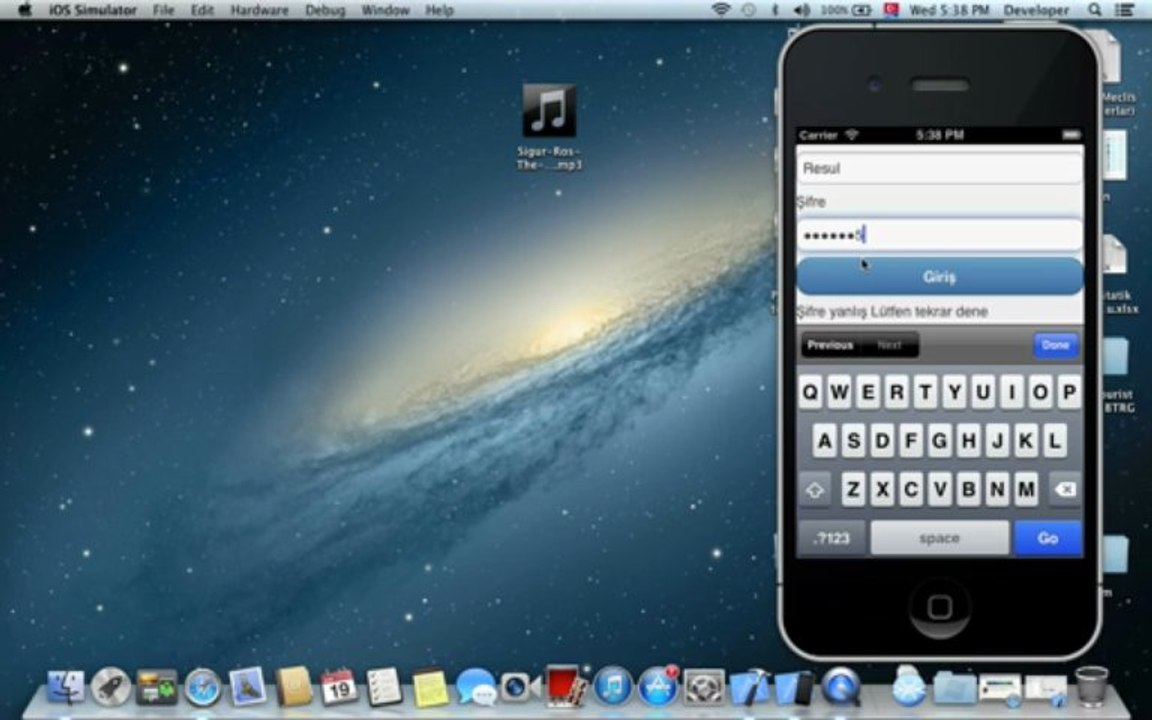
Task: Click the iPhone simulator home button
Action: coord(940,607)
